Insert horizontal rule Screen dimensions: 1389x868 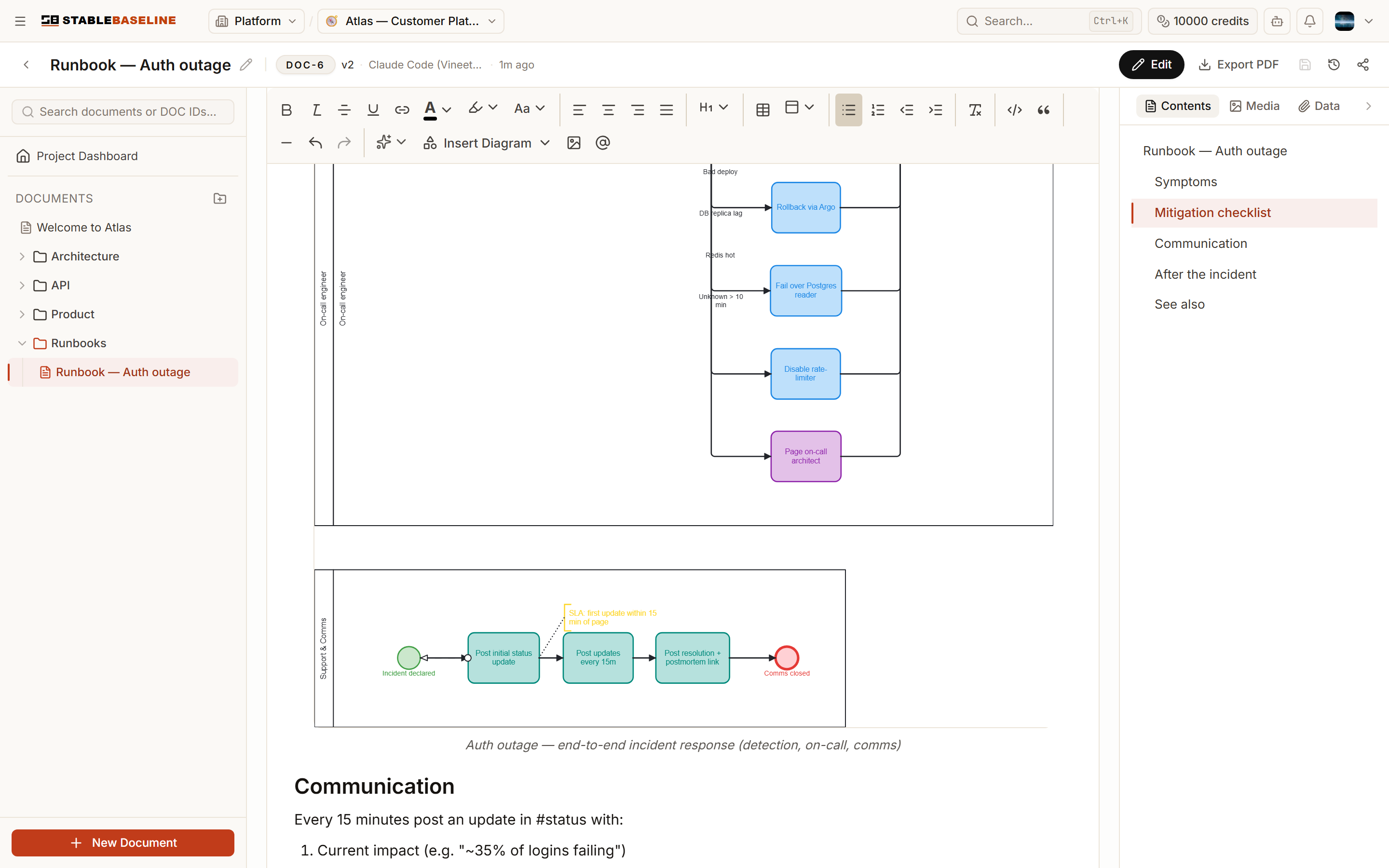[286, 143]
